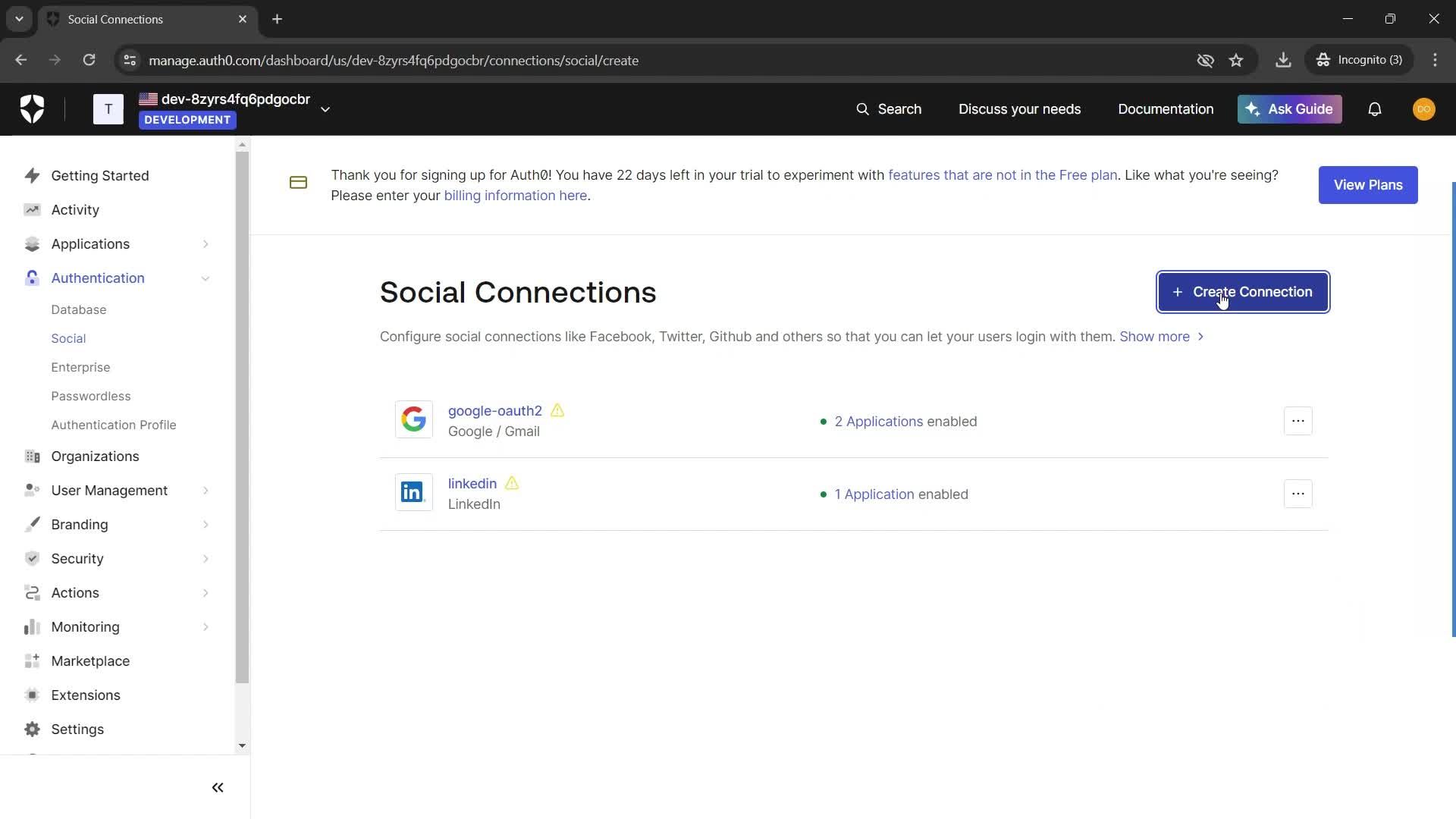Expand Applications submenu chevron

click(x=206, y=244)
